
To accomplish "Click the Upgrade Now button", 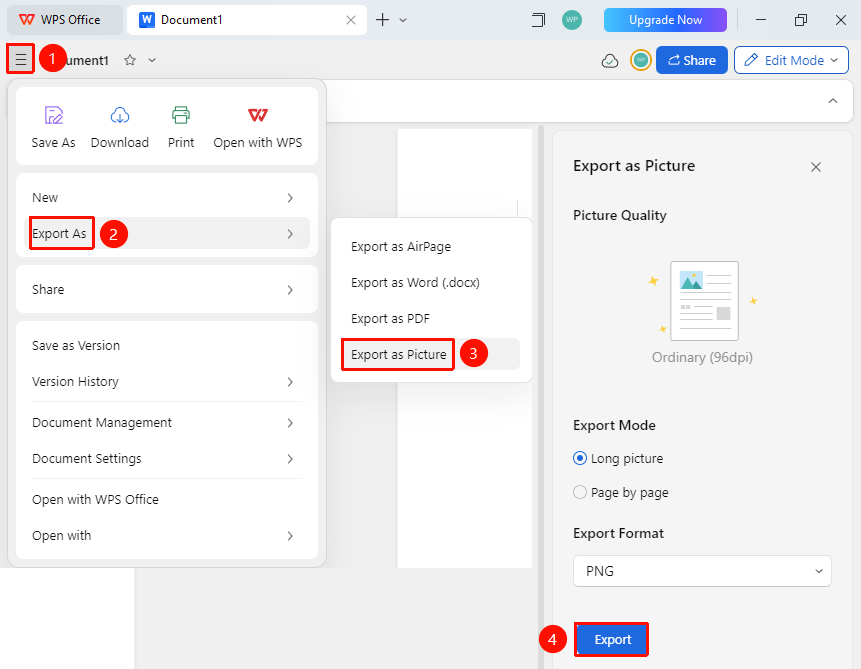I will pos(665,20).
